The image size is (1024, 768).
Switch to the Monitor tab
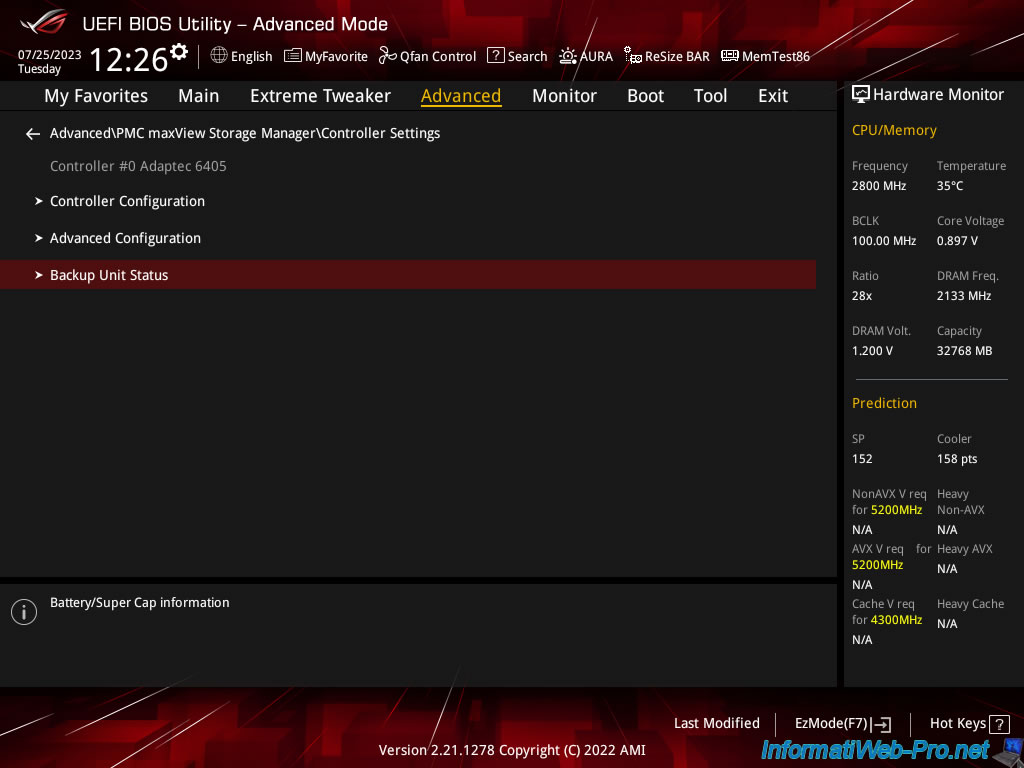pos(564,96)
